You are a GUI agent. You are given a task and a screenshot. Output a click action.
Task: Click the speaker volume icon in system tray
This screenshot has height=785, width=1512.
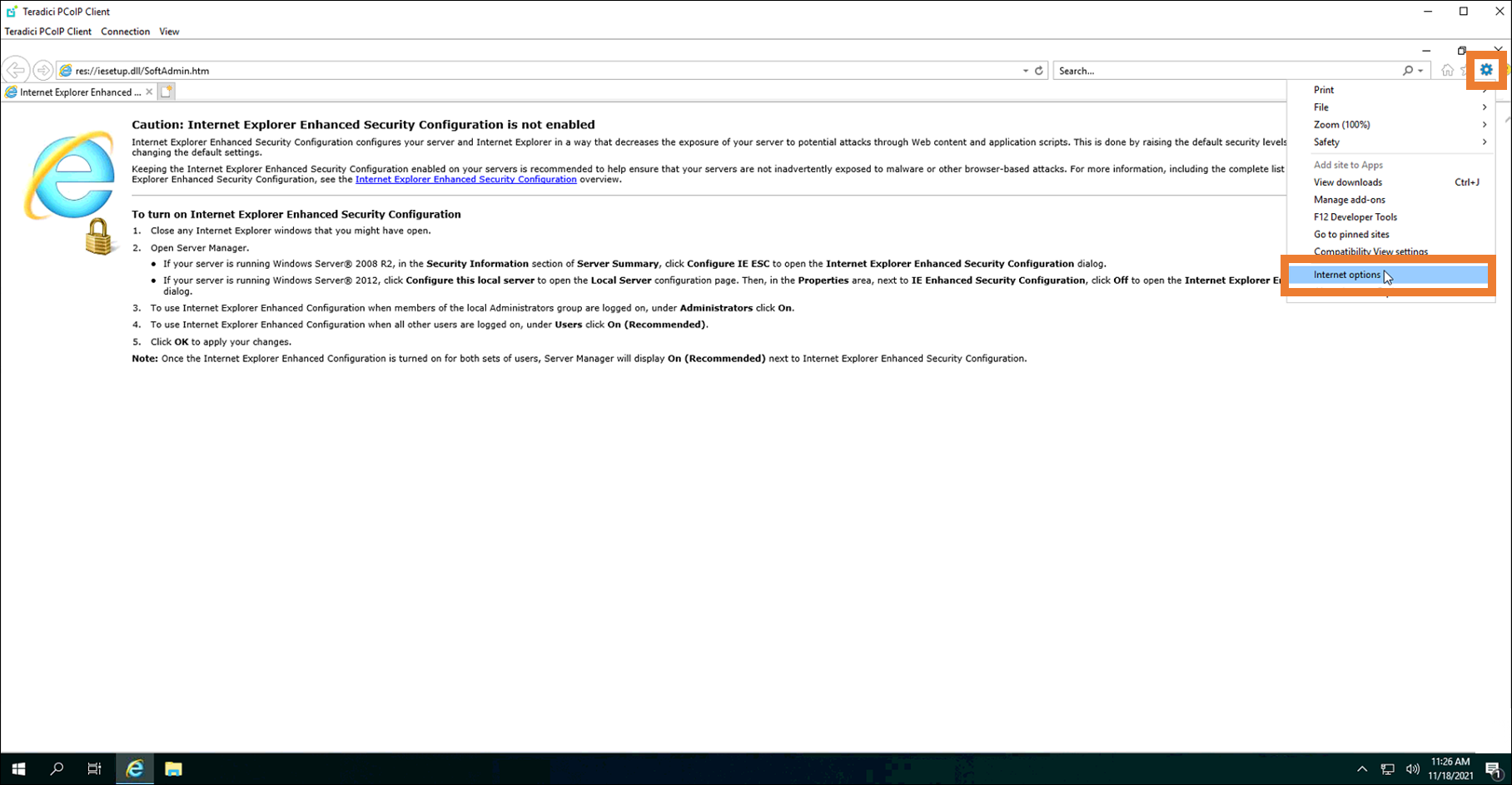click(x=1412, y=769)
